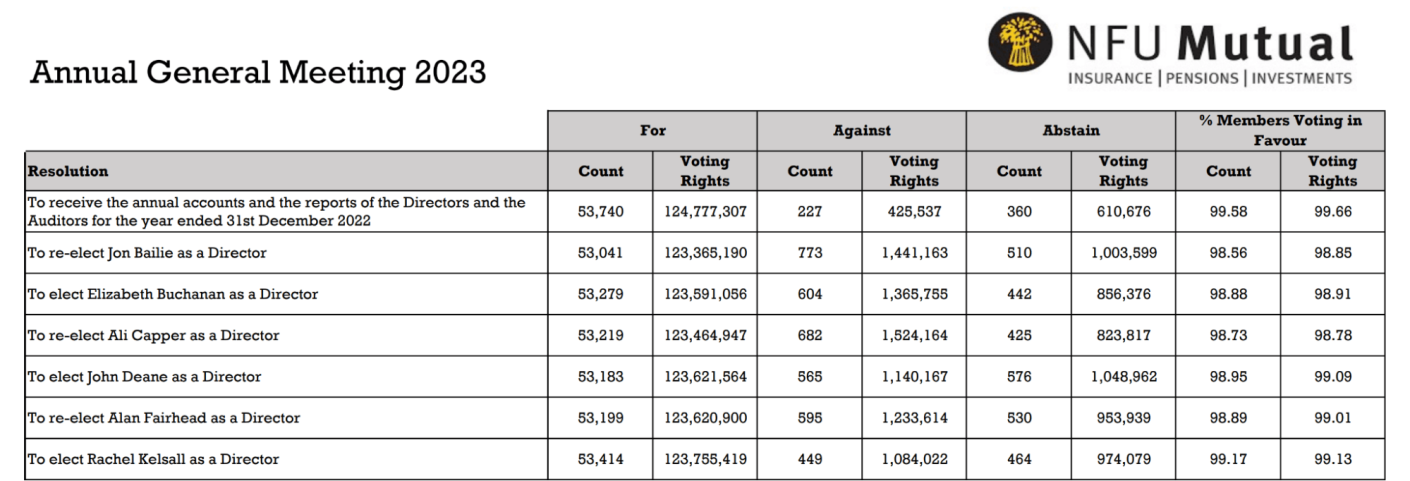
Task: Select the voting rights value 124,777,307
Action: [705, 211]
